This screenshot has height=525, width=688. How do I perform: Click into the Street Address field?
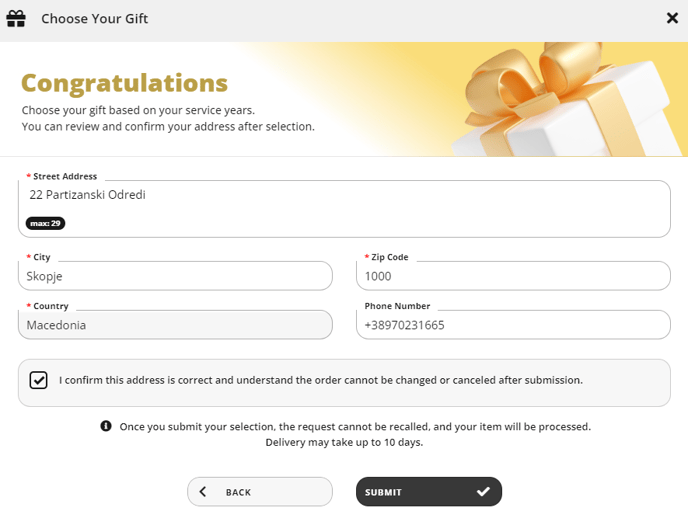[x=344, y=209]
